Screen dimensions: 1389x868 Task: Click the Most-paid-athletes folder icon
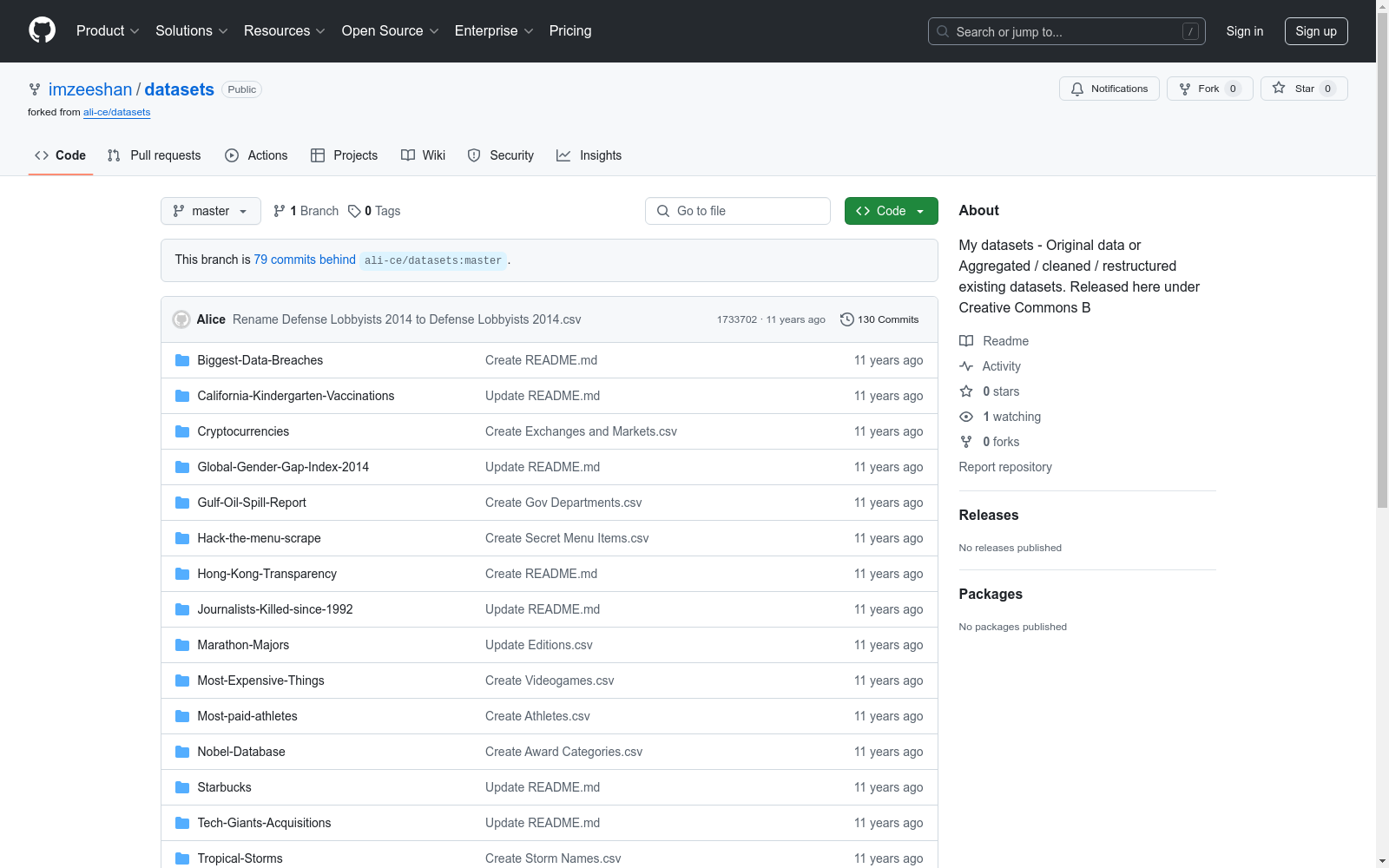[x=182, y=716]
